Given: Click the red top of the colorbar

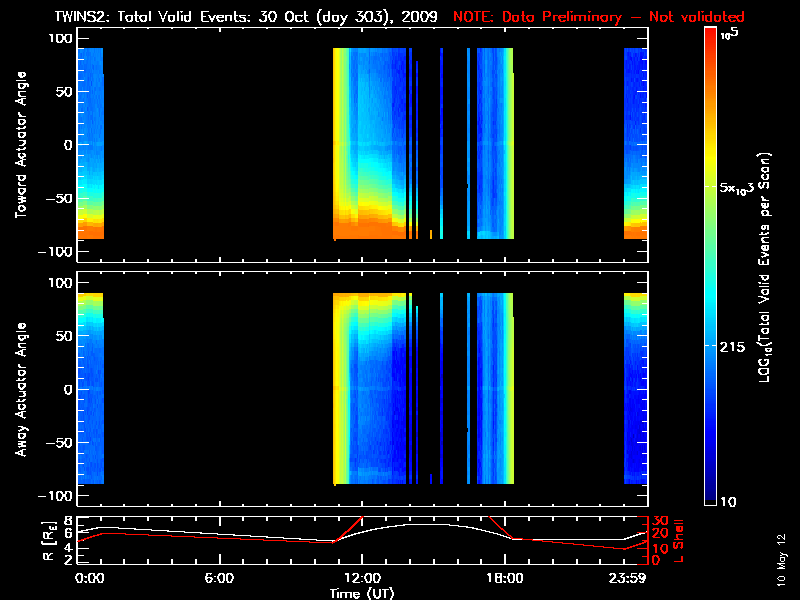Looking at the screenshot, I should pos(710,35).
